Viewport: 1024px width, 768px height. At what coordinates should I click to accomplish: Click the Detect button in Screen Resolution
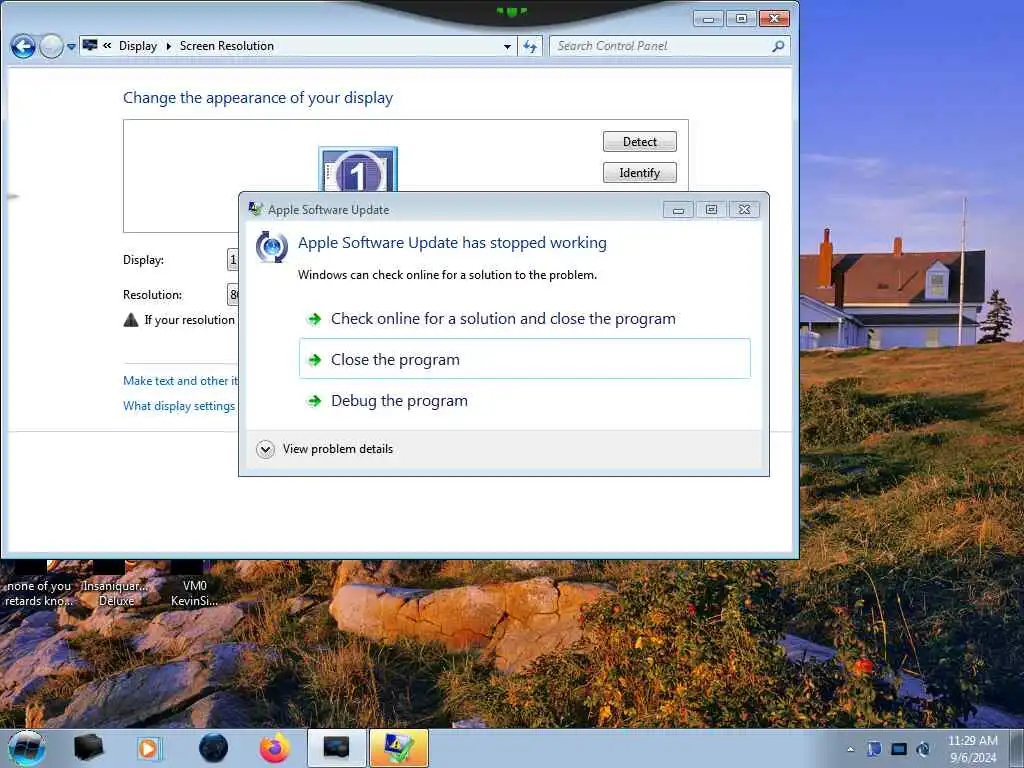click(639, 142)
